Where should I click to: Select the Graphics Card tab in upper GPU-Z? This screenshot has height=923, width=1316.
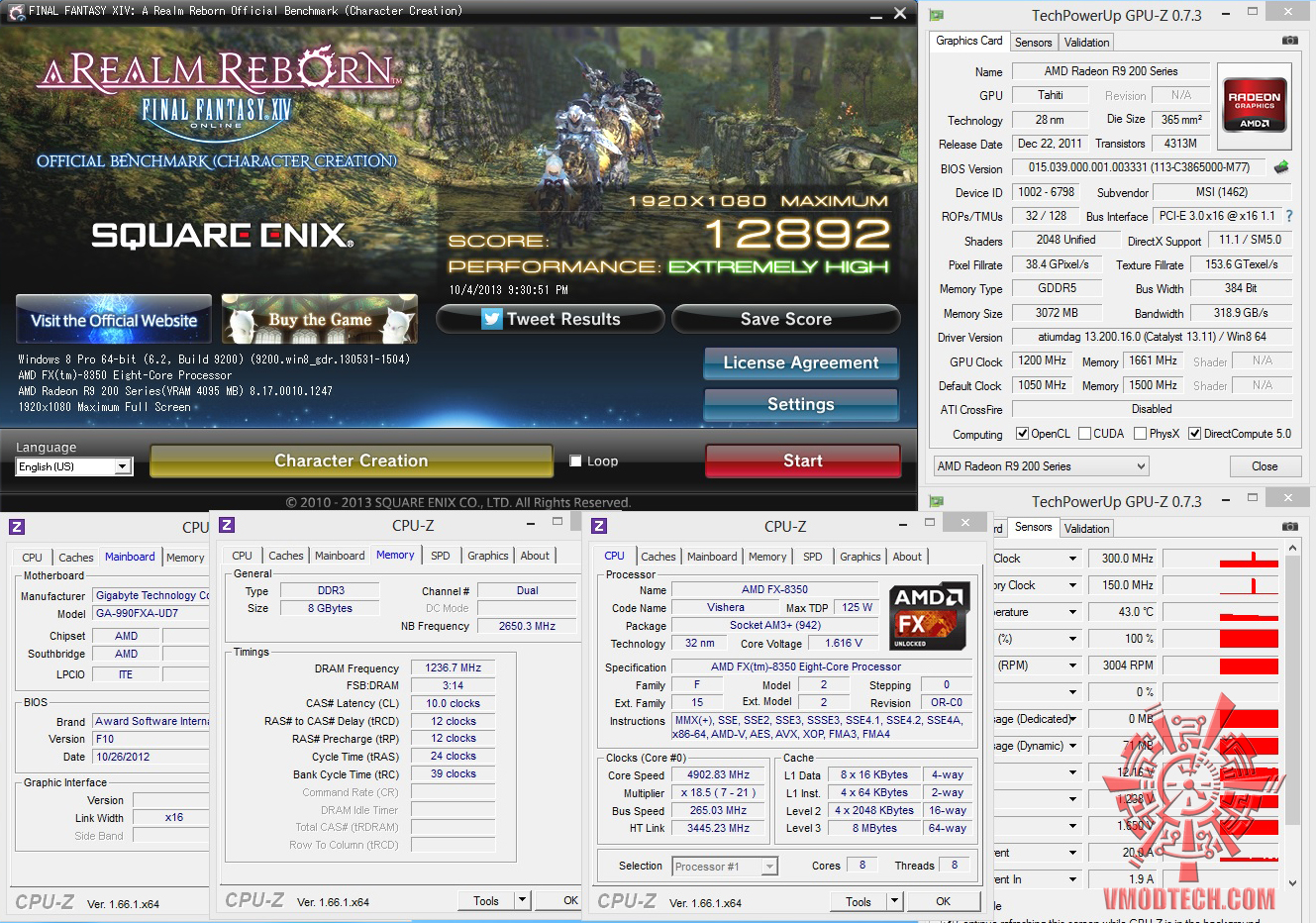coord(969,41)
